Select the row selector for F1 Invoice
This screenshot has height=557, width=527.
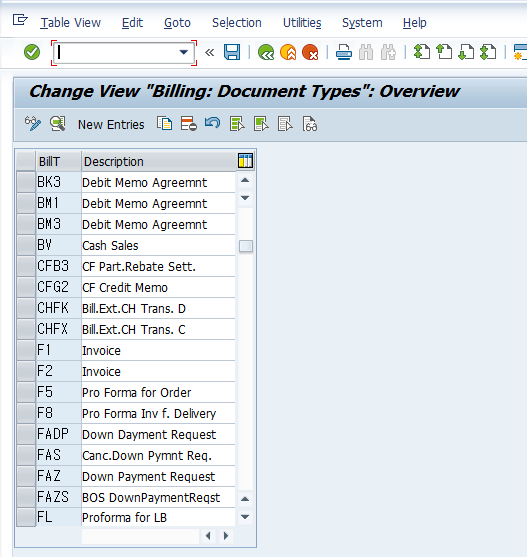[x=26, y=350]
